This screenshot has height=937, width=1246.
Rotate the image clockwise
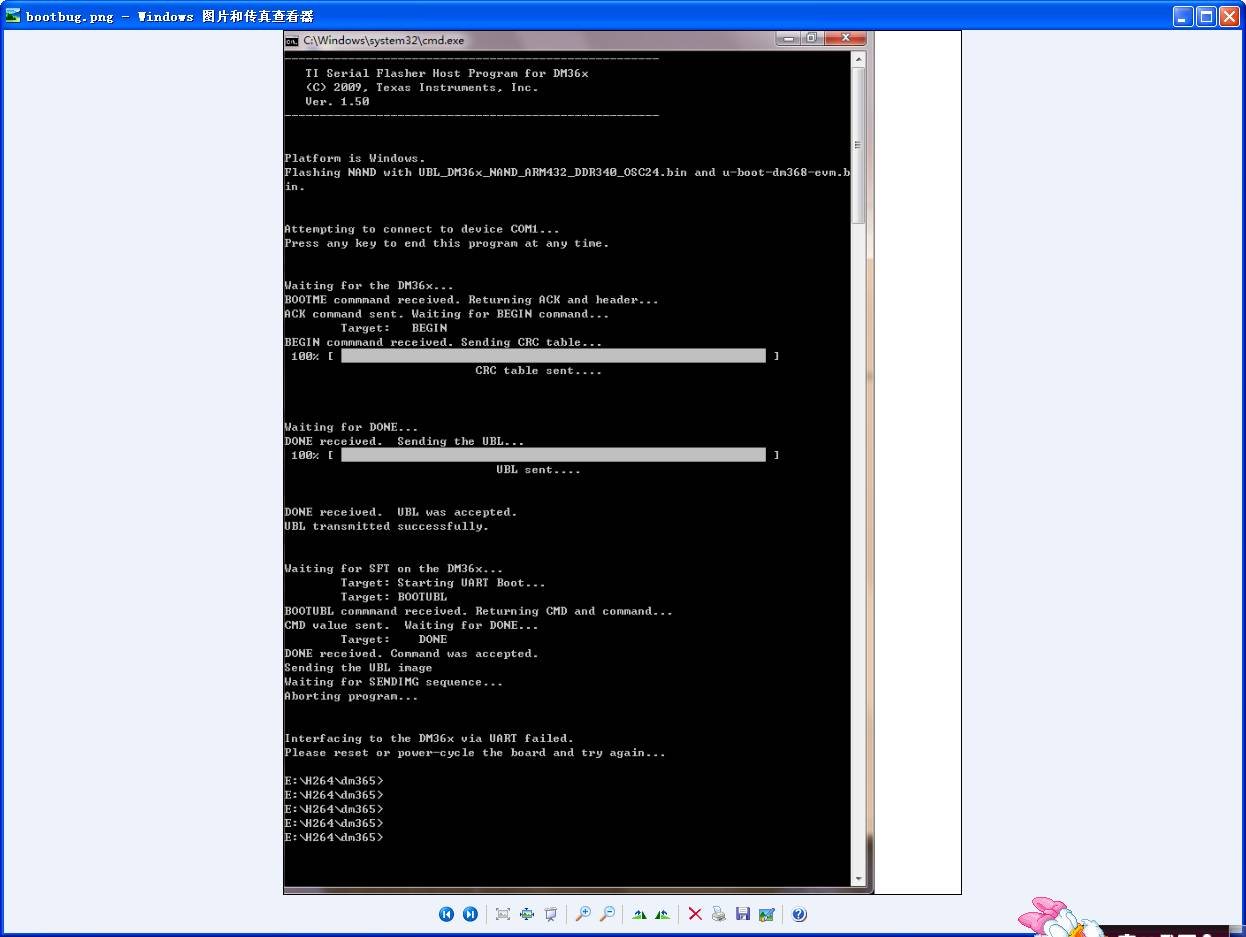point(639,914)
